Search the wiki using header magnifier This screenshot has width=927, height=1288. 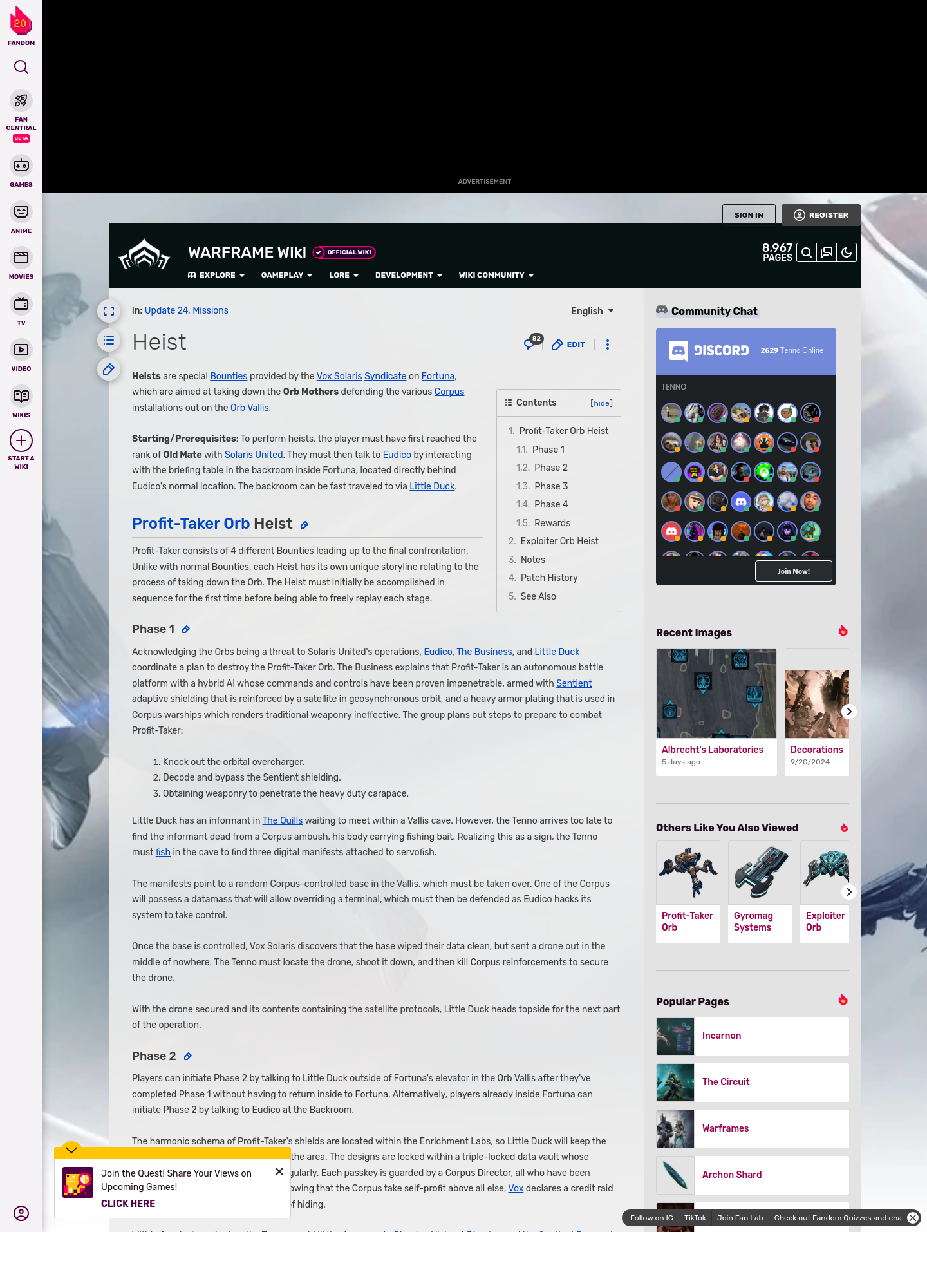point(807,252)
